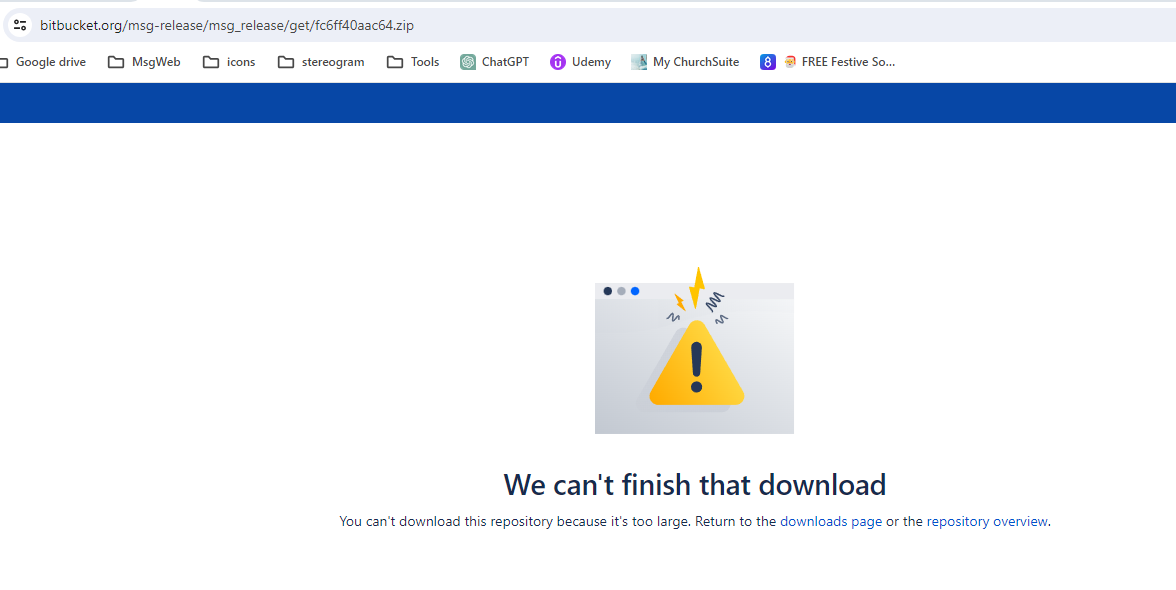Select the bitbucket.org URL in address bar
The height and width of the screenshot is (590, 1176).
pyautogui.click(x=226, y=25)
